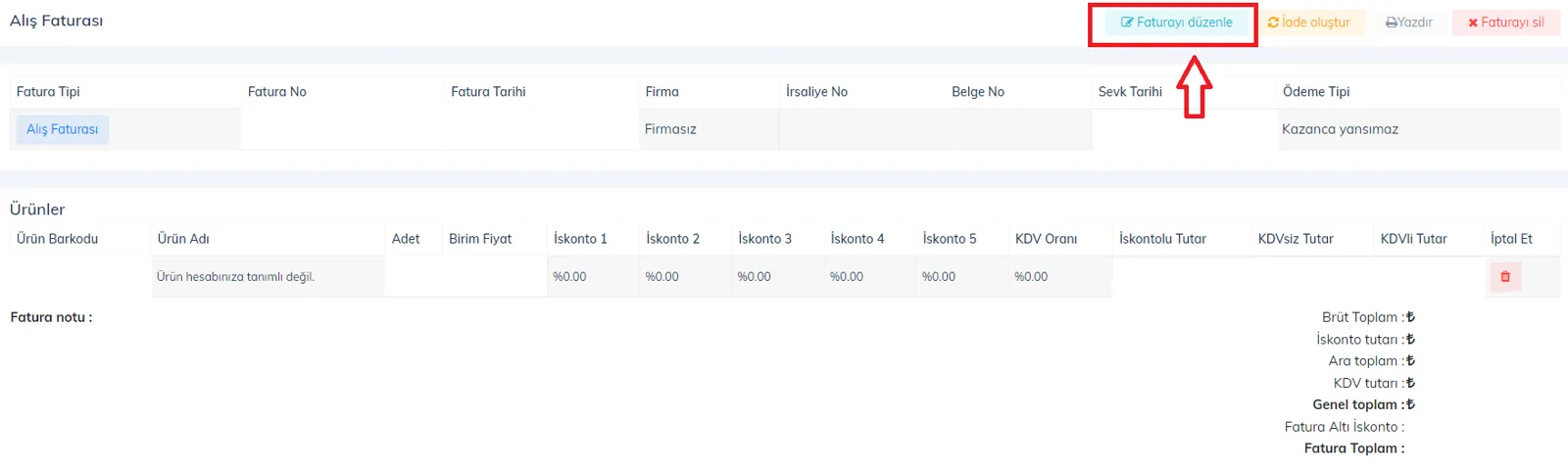Click the printer icon beside Yazdır
1568x468 pixels.
click(x=1391, y=23)
